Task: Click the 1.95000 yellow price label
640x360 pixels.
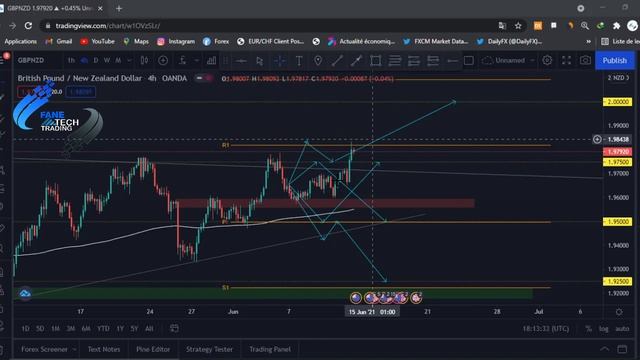Action: pyautogui.click(x=618, y=222)
